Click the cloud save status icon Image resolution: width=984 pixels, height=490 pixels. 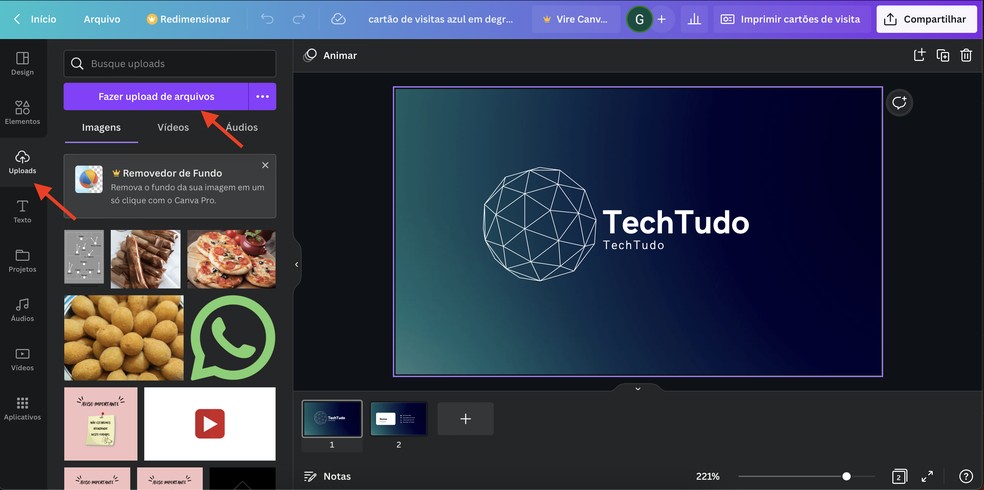pyautogui.click(x=338, y=19)
